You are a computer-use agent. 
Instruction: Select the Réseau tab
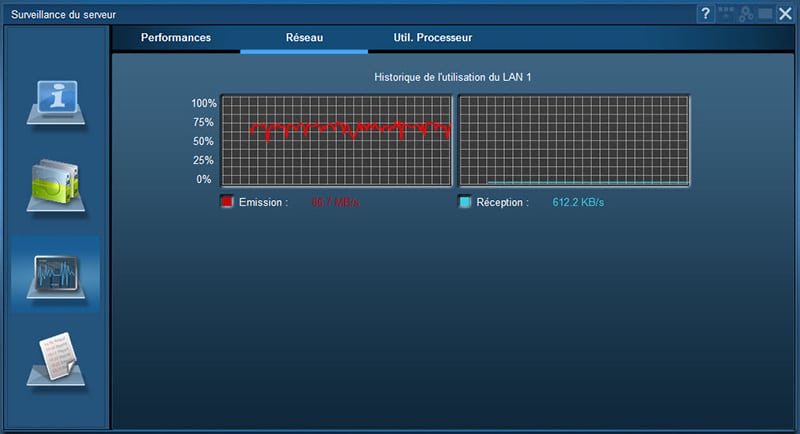click(x=304, y=38)
